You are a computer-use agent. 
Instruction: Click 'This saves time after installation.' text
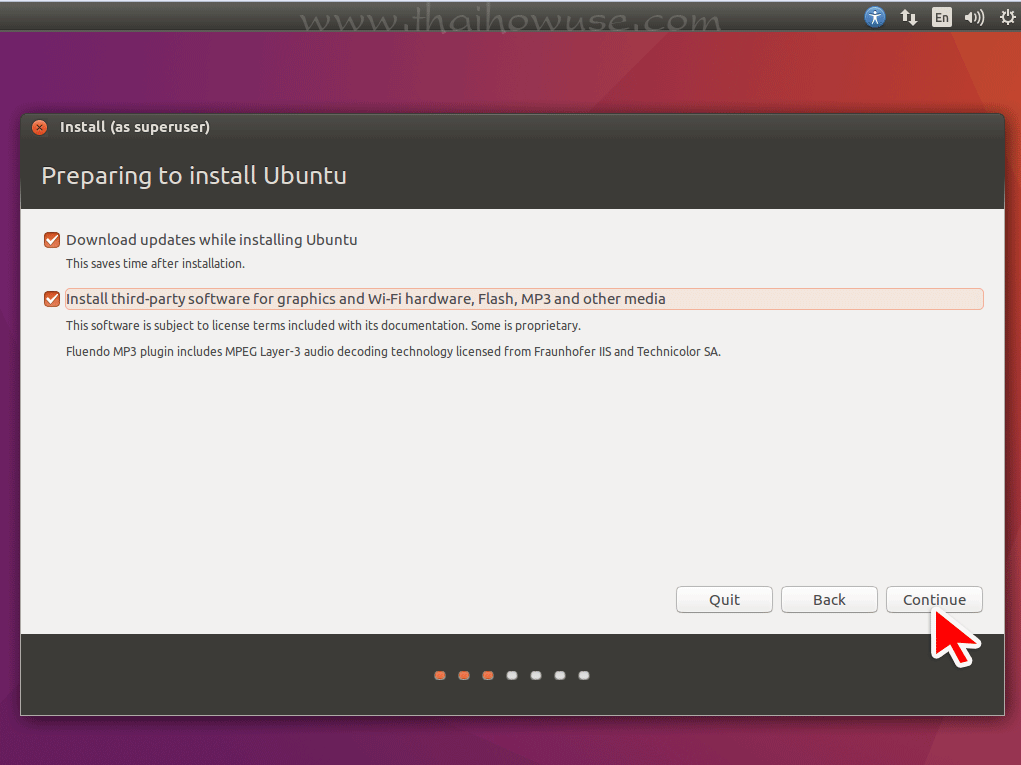tap(155, 264)
